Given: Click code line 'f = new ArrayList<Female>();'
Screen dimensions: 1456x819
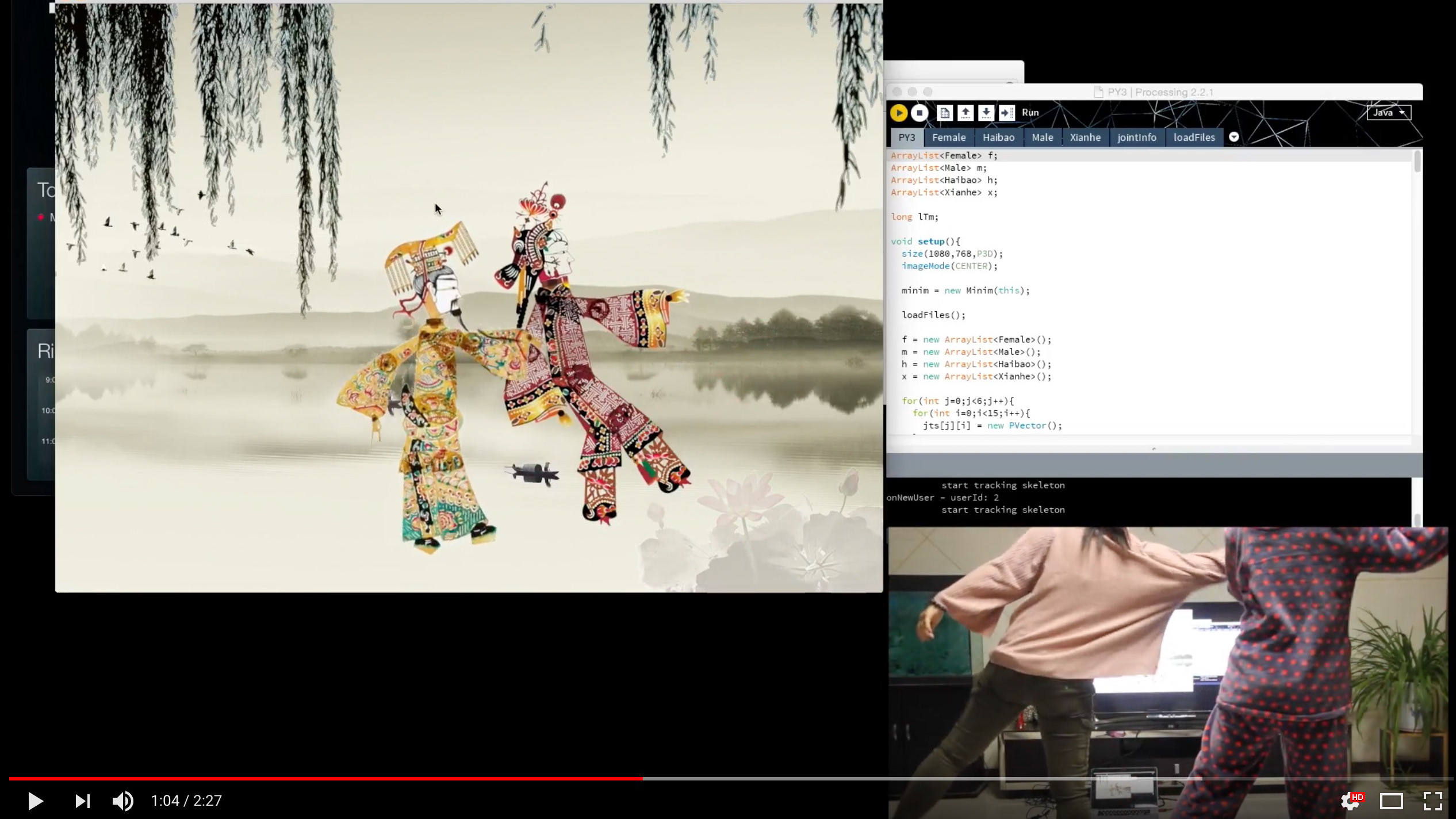Looking at the screenshot, I should [976, 340].
